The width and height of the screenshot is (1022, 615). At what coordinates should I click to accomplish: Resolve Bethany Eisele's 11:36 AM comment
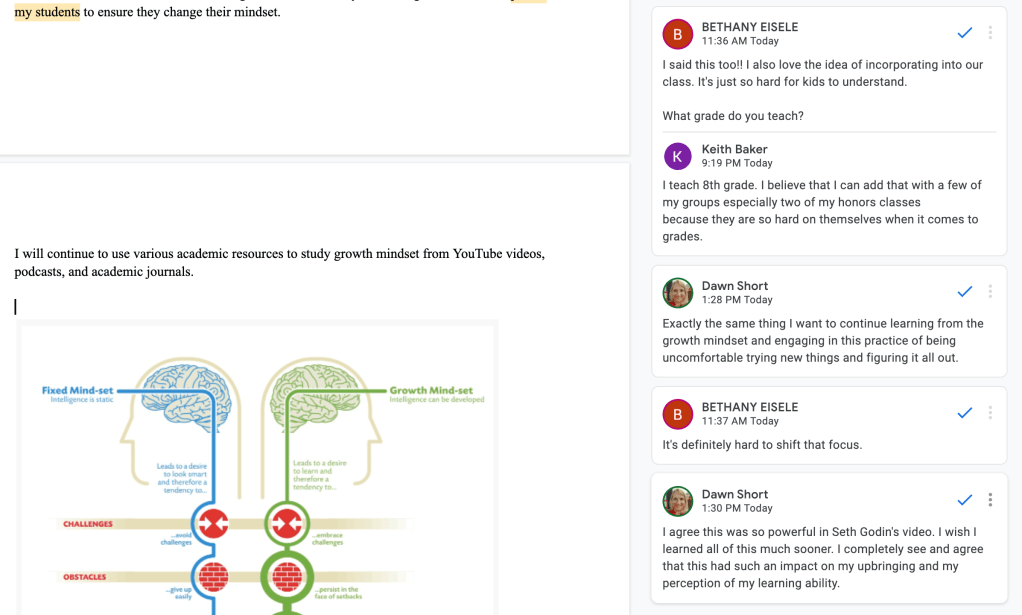click(964, 33)
